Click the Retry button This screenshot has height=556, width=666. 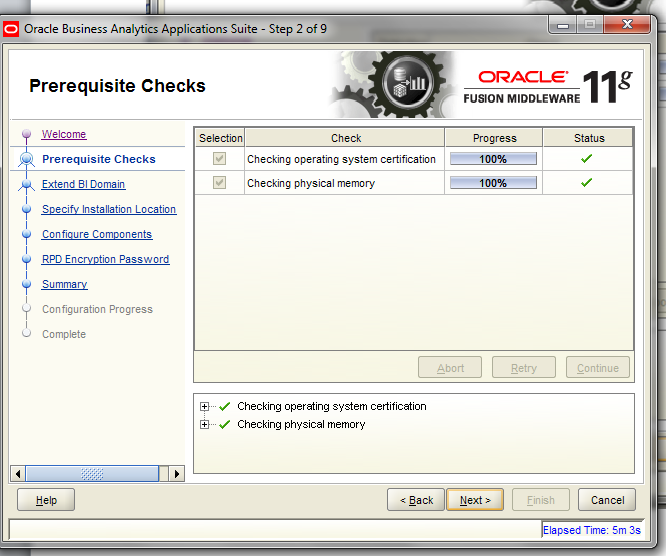click(x=524, y=367)
